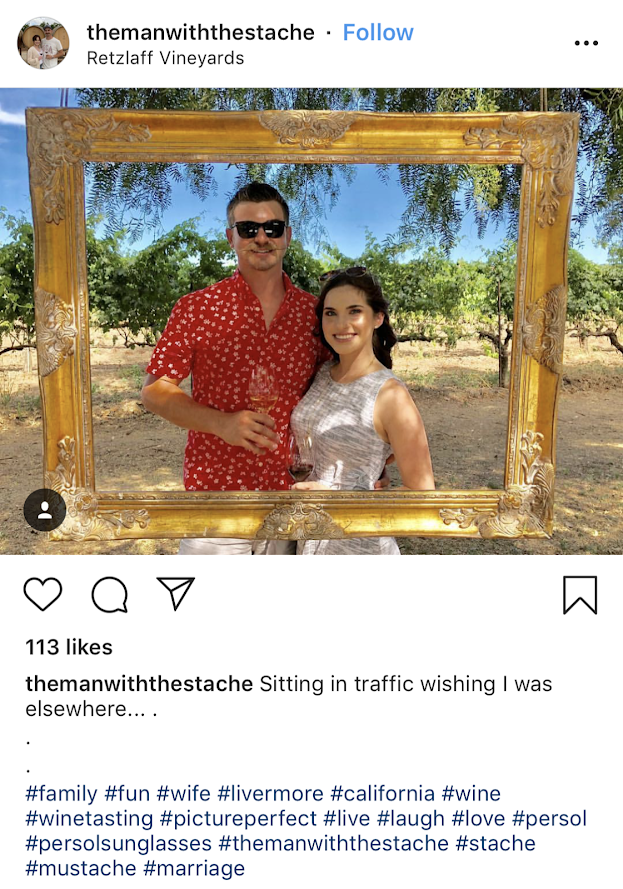
Task: Open the #mustache hashtag
Action: [80, 868]
